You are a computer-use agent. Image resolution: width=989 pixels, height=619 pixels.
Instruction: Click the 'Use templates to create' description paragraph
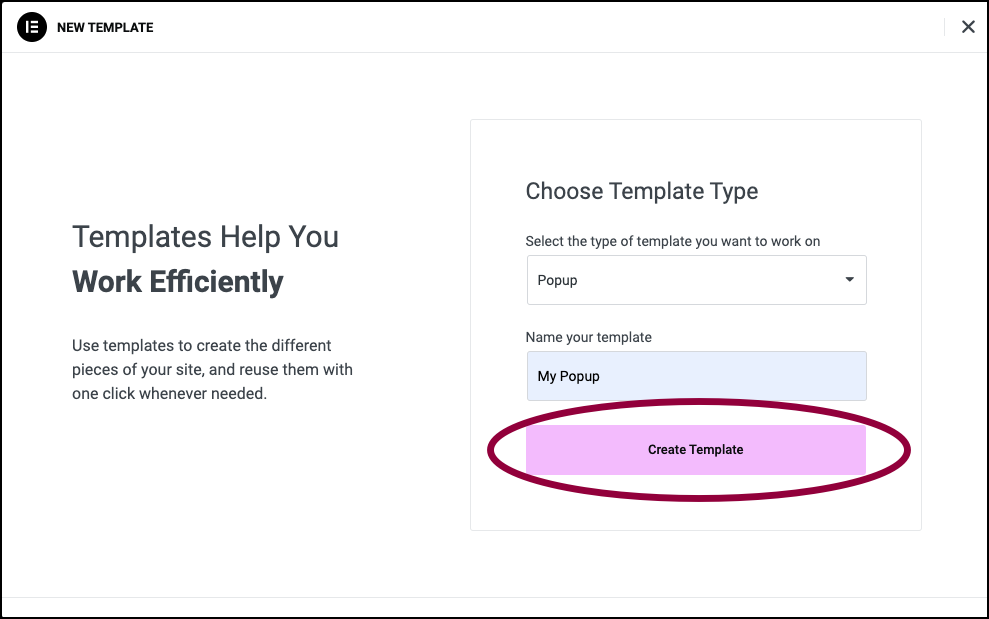(x=212, y=370)
